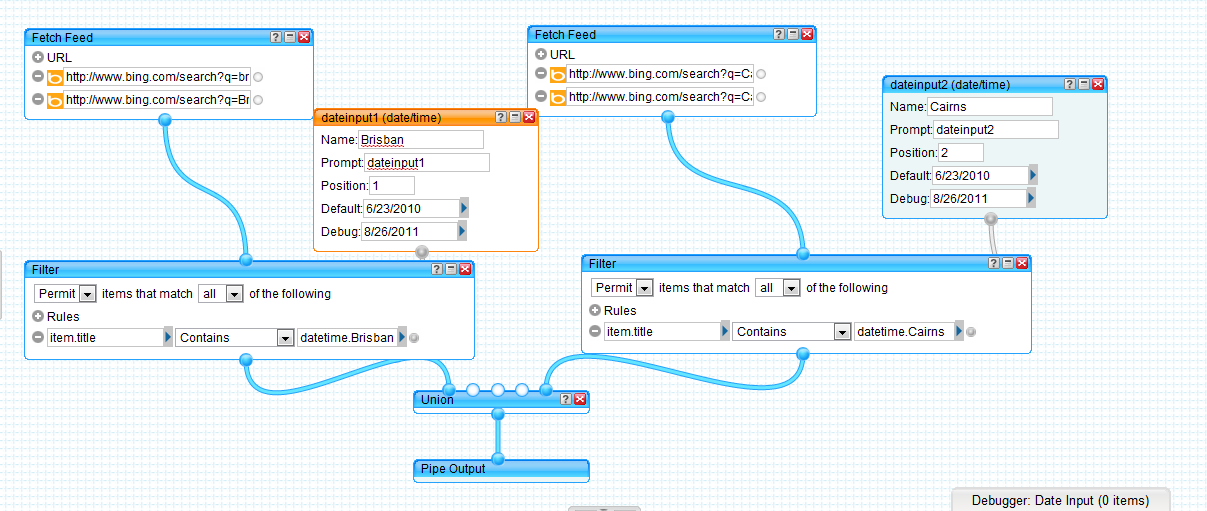Expand the datetime.Cairns value arrow
This screenshot has height=511, width=1207.
tap(959, 332)
